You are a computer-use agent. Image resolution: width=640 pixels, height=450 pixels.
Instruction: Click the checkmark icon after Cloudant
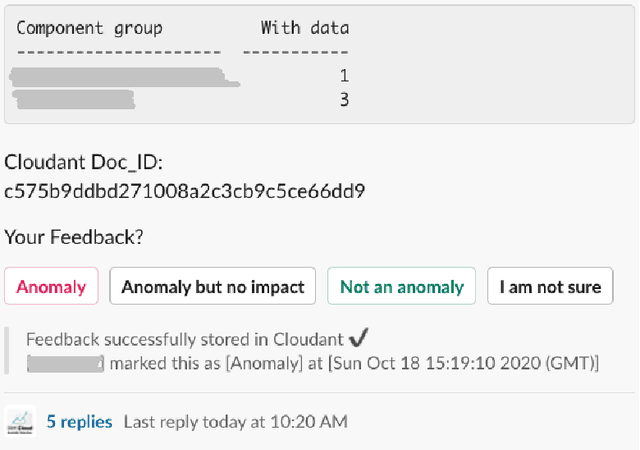click(x=359, y=339)
